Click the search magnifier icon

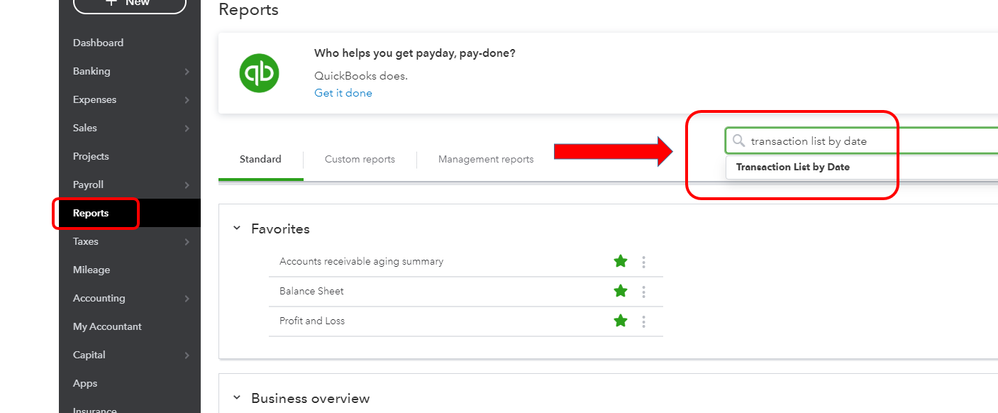(x=738, y=141)
